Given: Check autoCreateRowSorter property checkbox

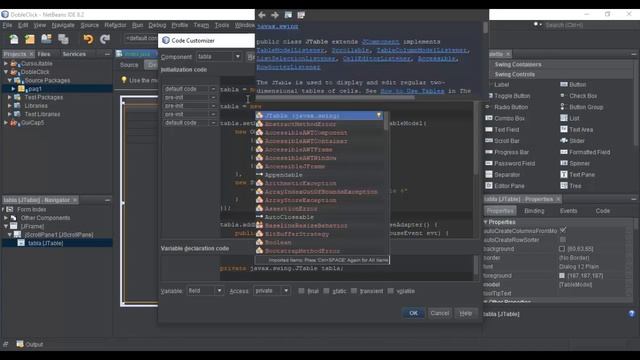Looking at the screenshot, I should coord(563,240).
